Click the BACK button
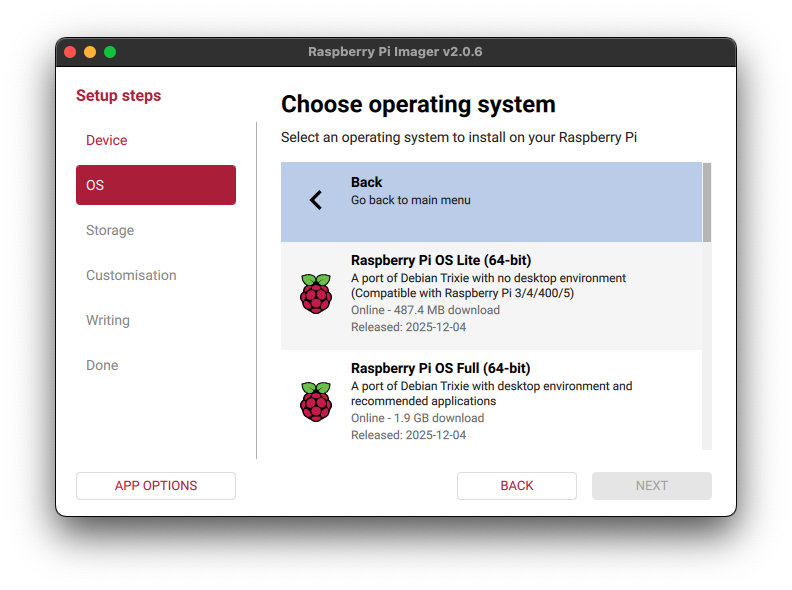This screenshot has height=590, width=792. (517, 486)
